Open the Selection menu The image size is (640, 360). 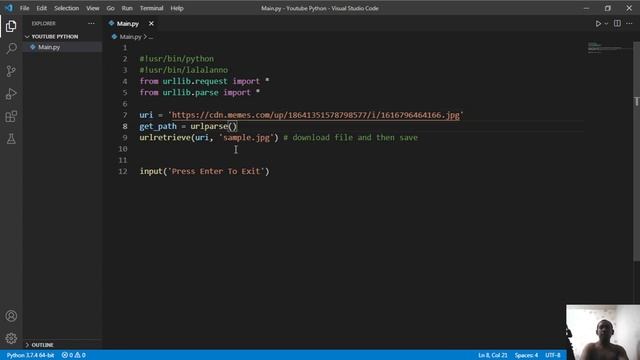67,8
